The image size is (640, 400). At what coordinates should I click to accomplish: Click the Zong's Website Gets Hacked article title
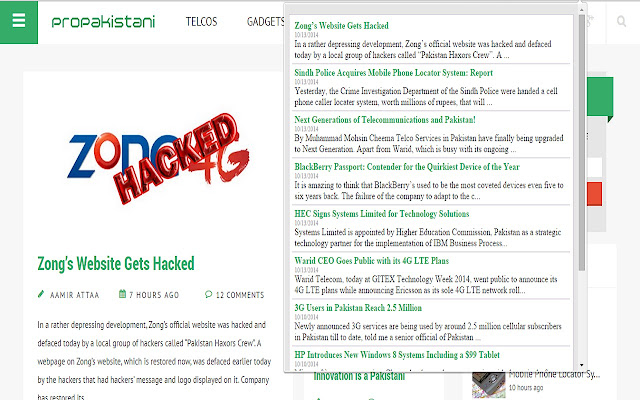click(116, 264)
